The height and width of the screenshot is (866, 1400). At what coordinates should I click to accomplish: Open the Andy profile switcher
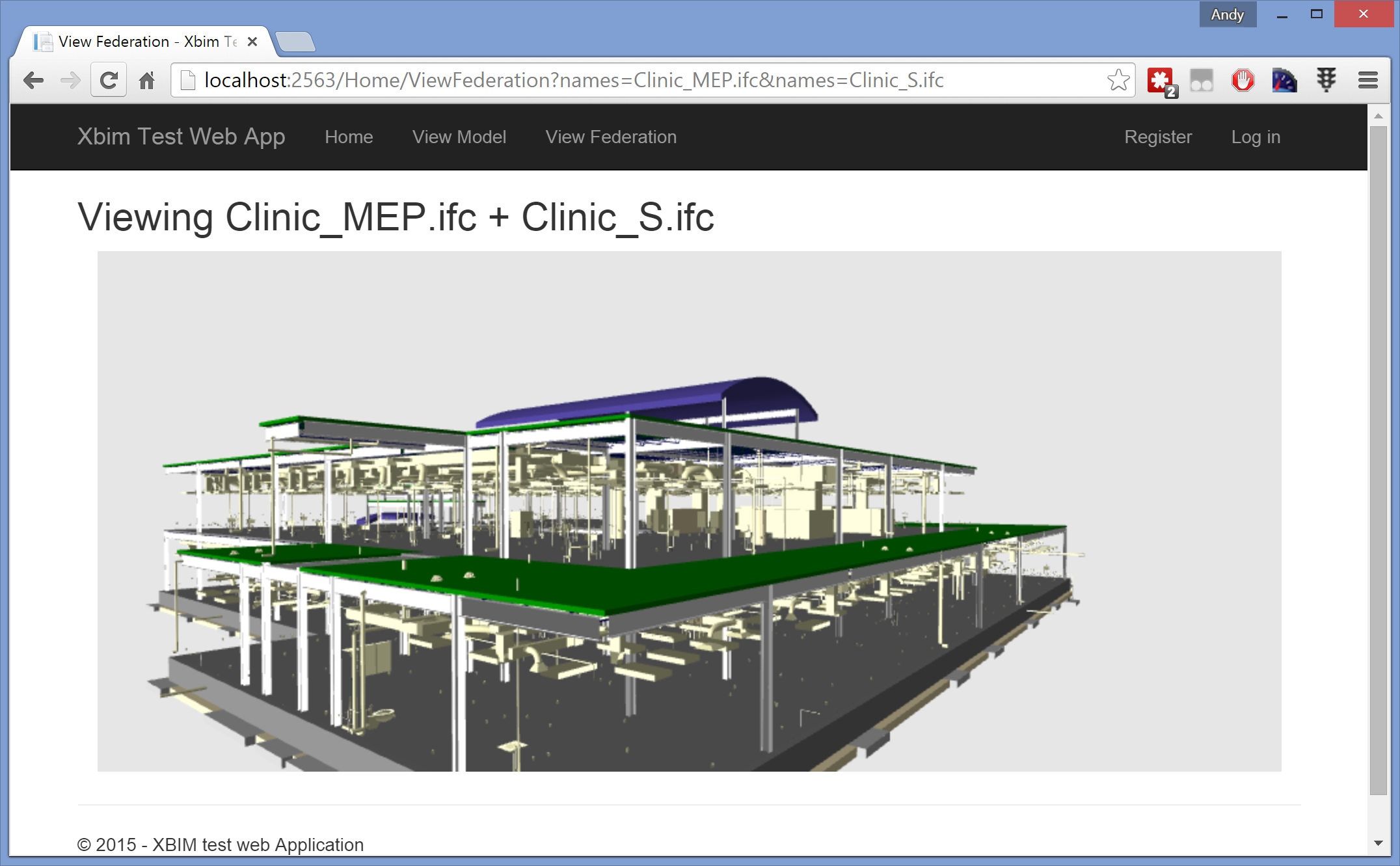1227,14
